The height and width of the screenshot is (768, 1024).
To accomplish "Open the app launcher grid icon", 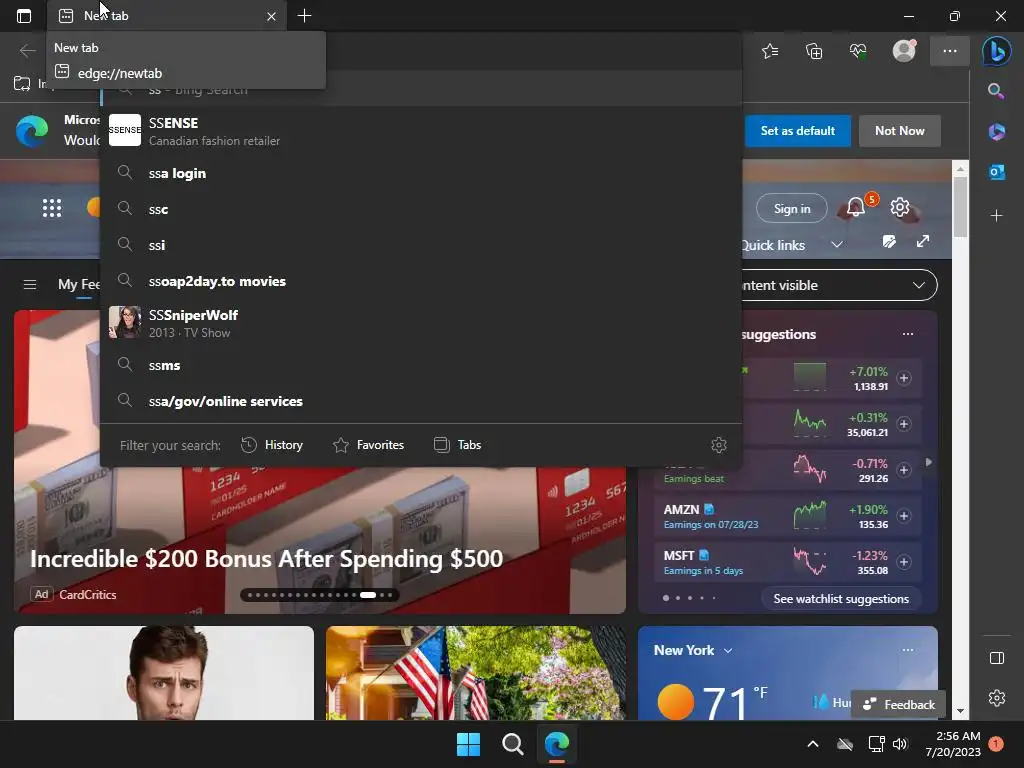I will tap(52, 208).
